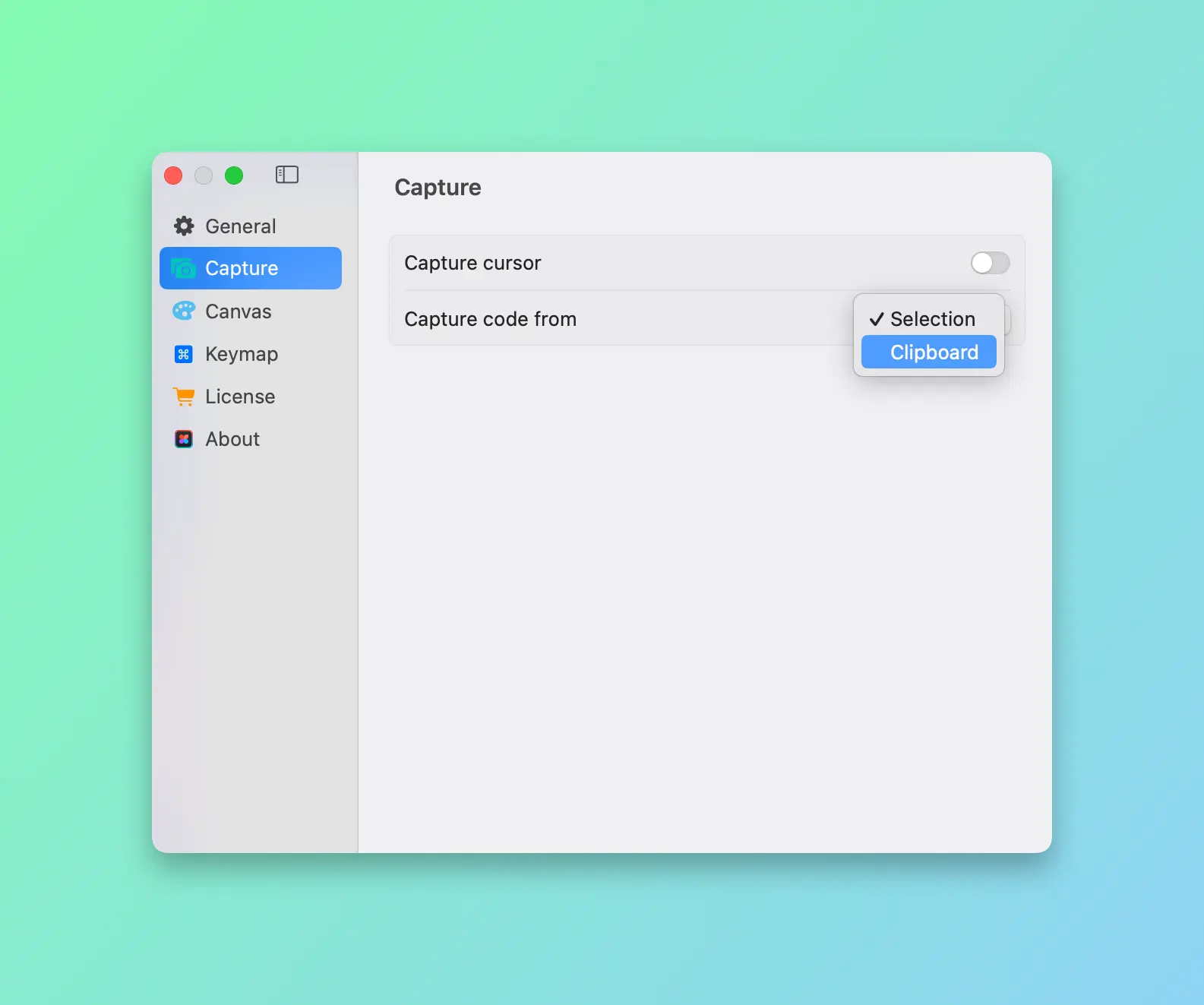Click the checkmark beside Selection

876,319
